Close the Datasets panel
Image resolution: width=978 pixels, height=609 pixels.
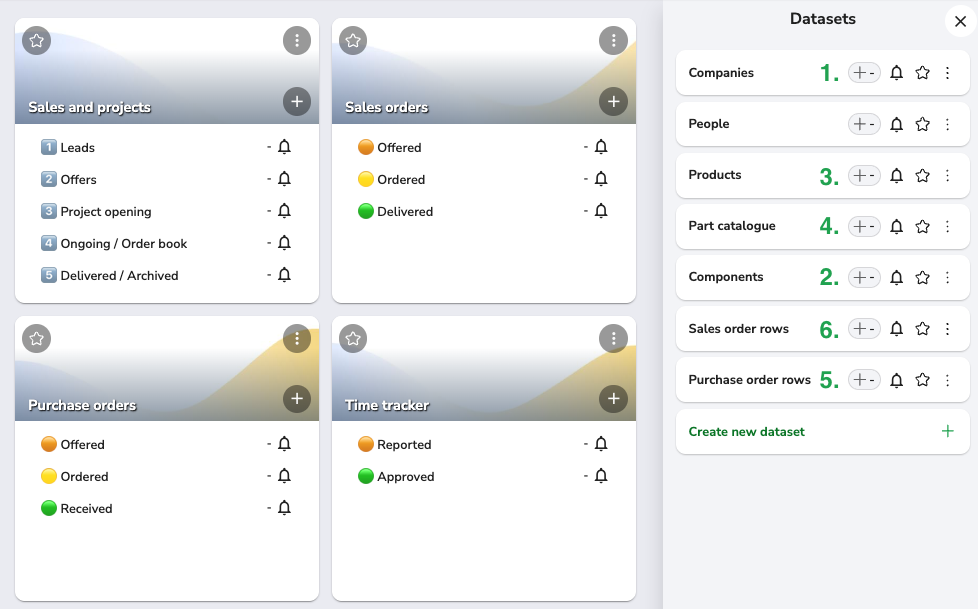[960, 22]
